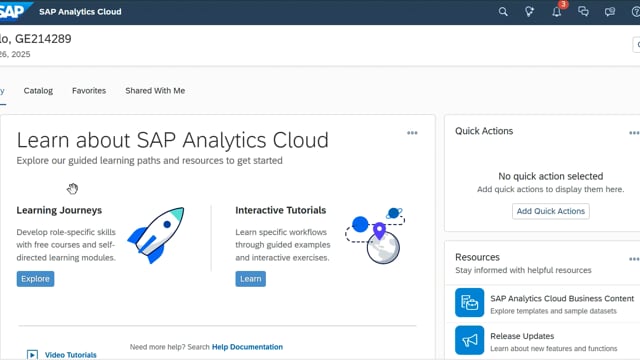The width and height of the screenshot is (640, 360).
Task: Open the discussions chat bubbles icon
Action: 583,11
